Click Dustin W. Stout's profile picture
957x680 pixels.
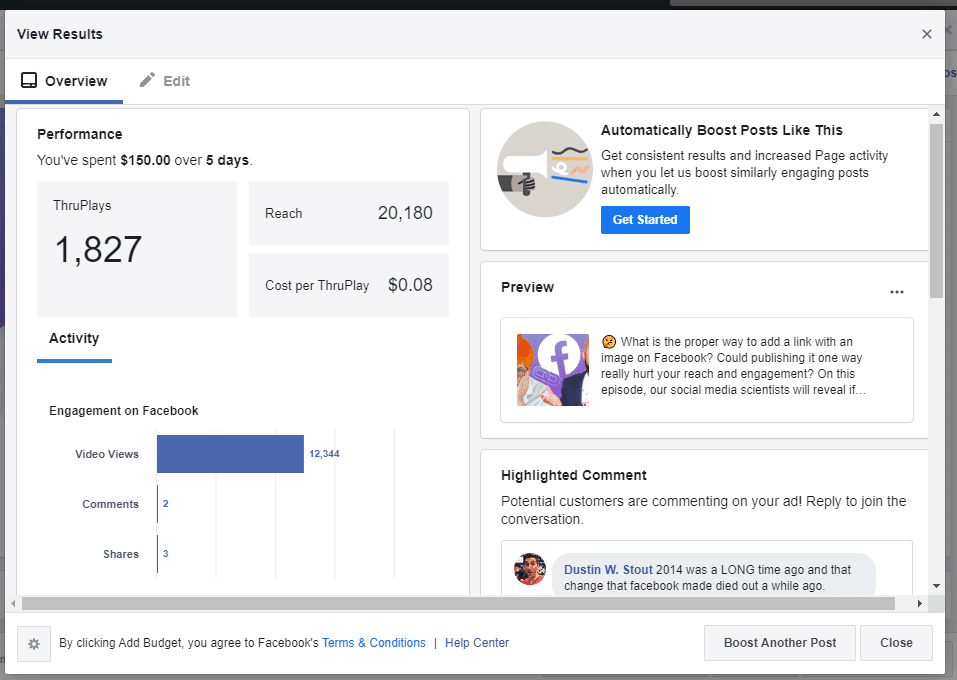(x=530, y=569)
